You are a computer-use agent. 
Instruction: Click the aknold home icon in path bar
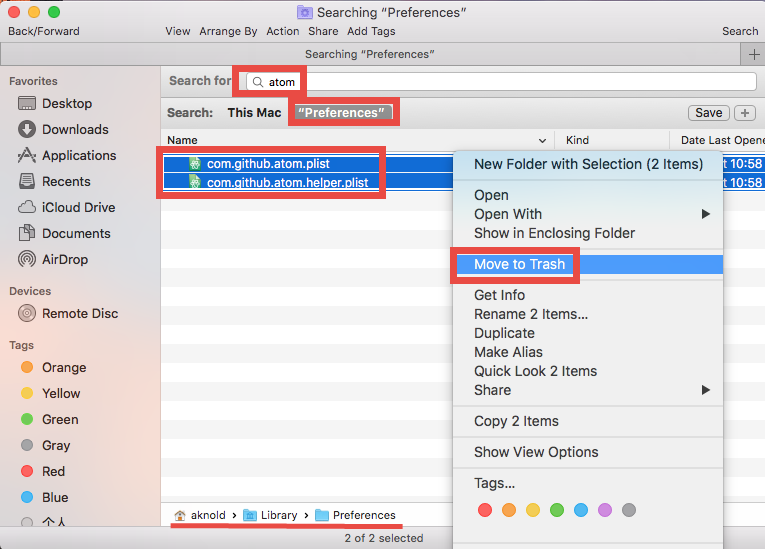click(x=180, y=515)
